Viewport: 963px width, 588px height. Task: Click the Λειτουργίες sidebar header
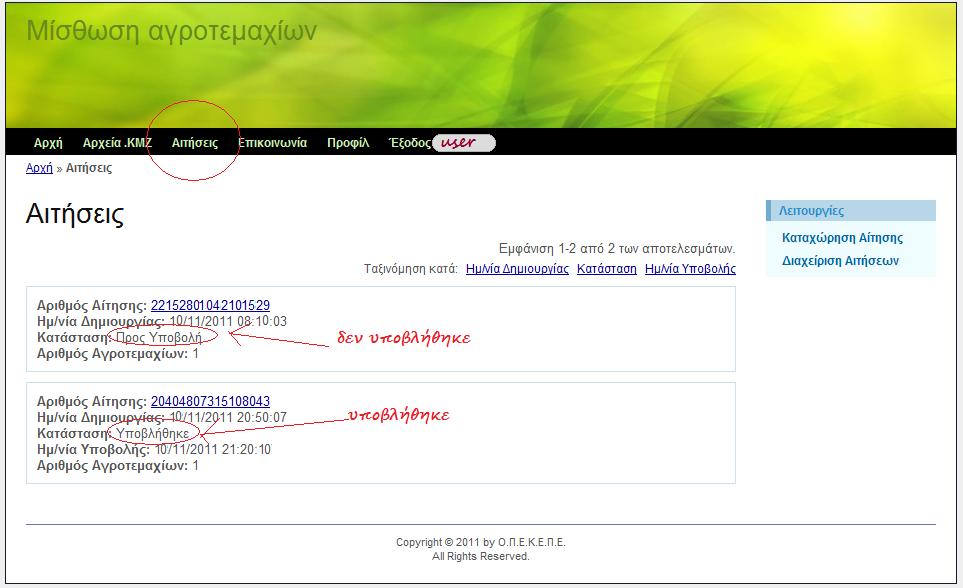[x=811, y=211]
